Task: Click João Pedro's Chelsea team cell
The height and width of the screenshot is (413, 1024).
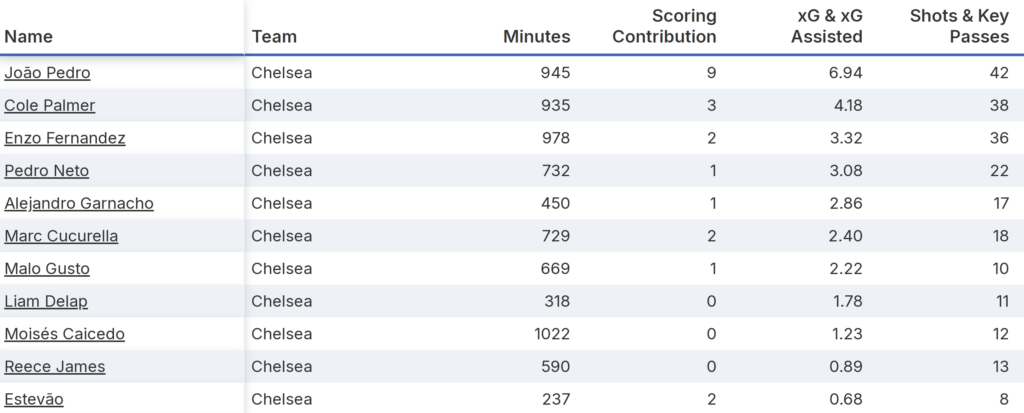Action: (282, 73)
